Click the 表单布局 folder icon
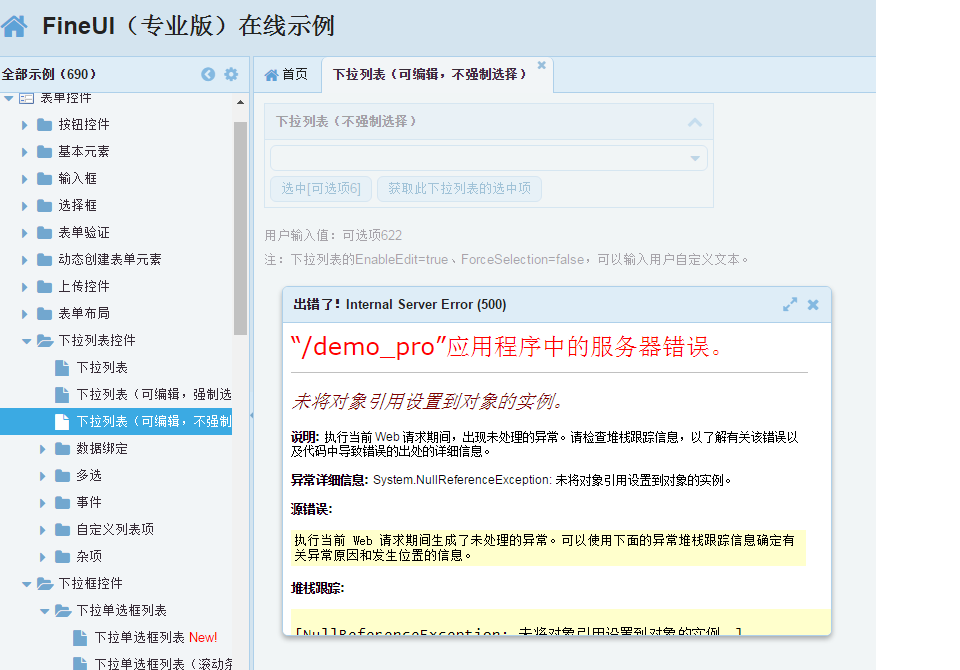Image resolution: width=960 pixels, height=670 pixels. [44, 314]
